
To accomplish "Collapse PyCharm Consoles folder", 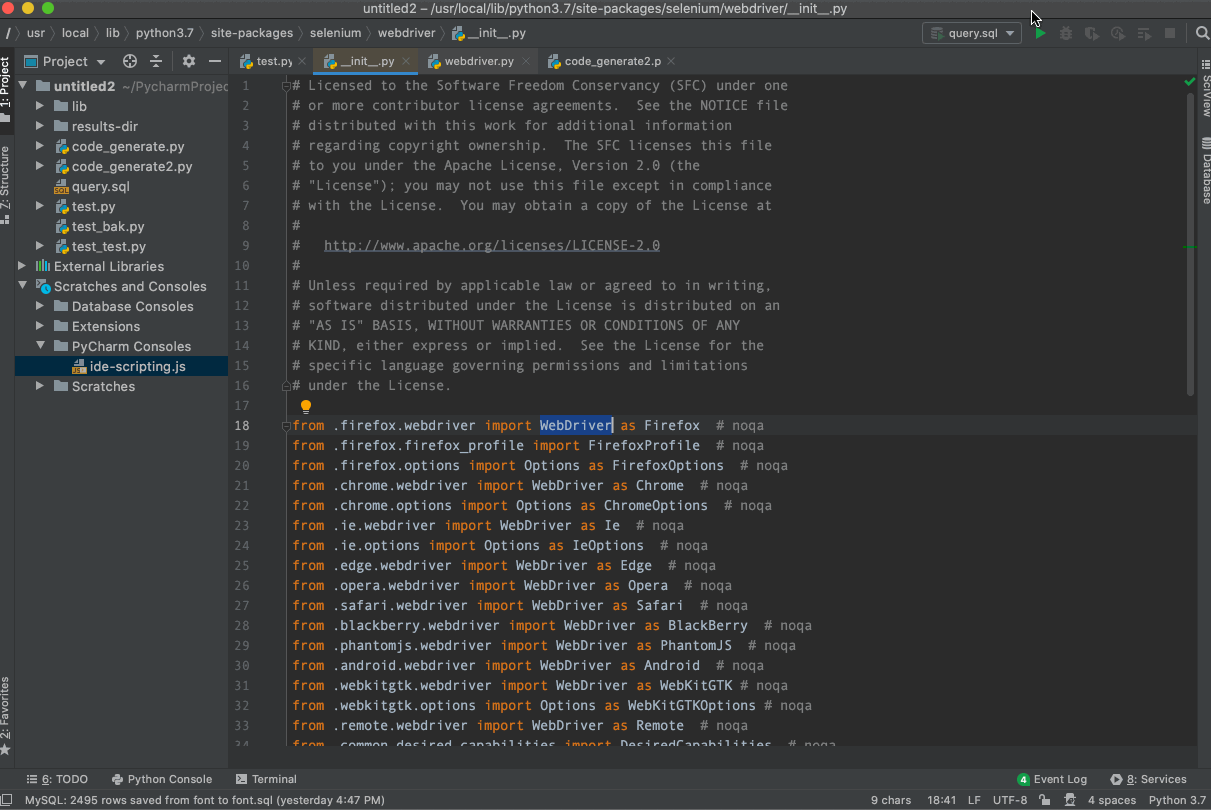I will (40, 346).
